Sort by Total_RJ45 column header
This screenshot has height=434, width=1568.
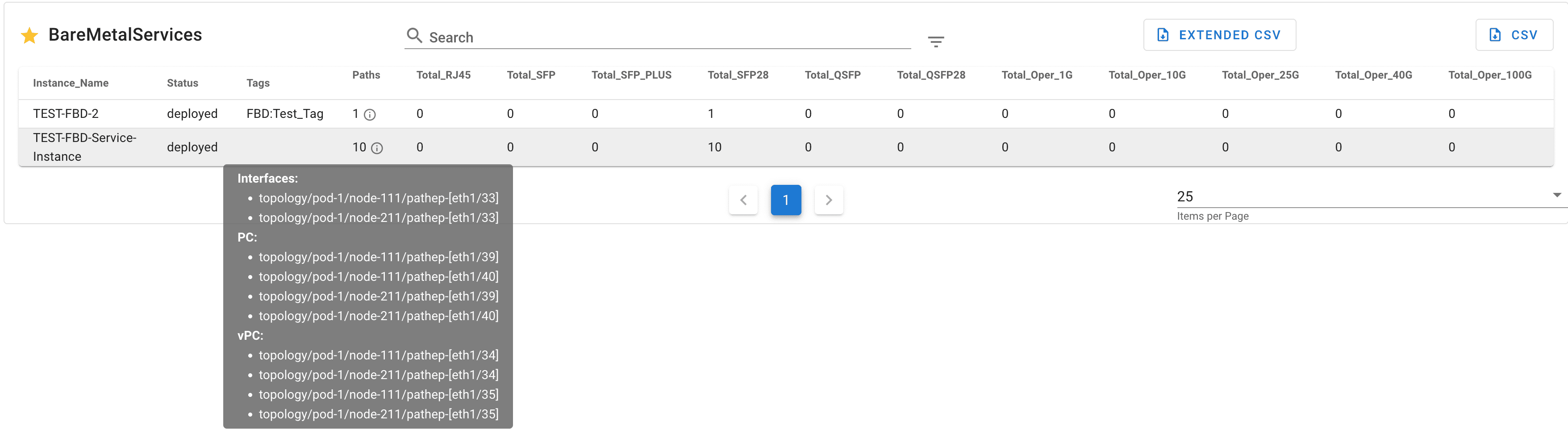(x=443, y=75)
